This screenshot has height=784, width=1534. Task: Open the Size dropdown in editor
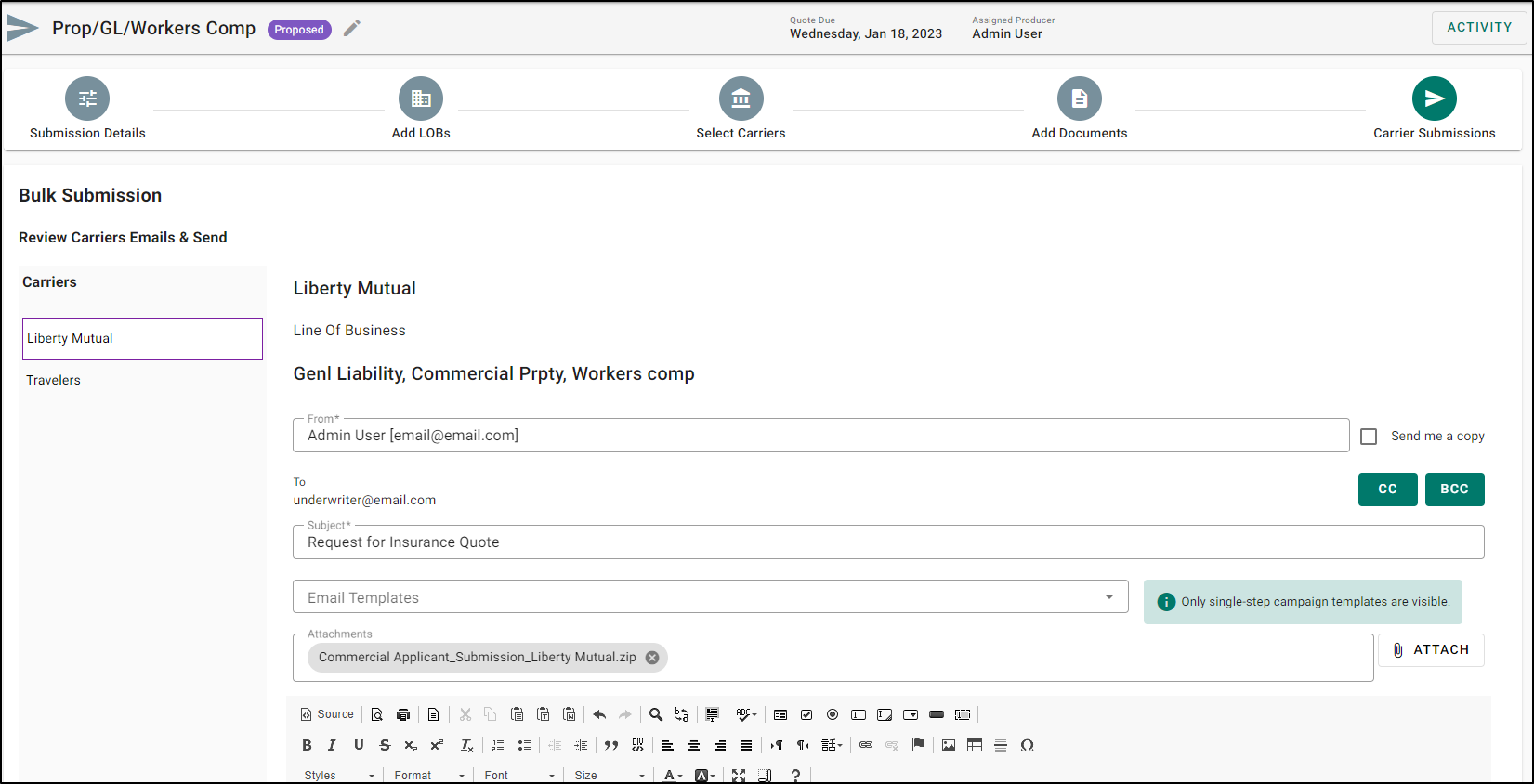tap(609, 775)
